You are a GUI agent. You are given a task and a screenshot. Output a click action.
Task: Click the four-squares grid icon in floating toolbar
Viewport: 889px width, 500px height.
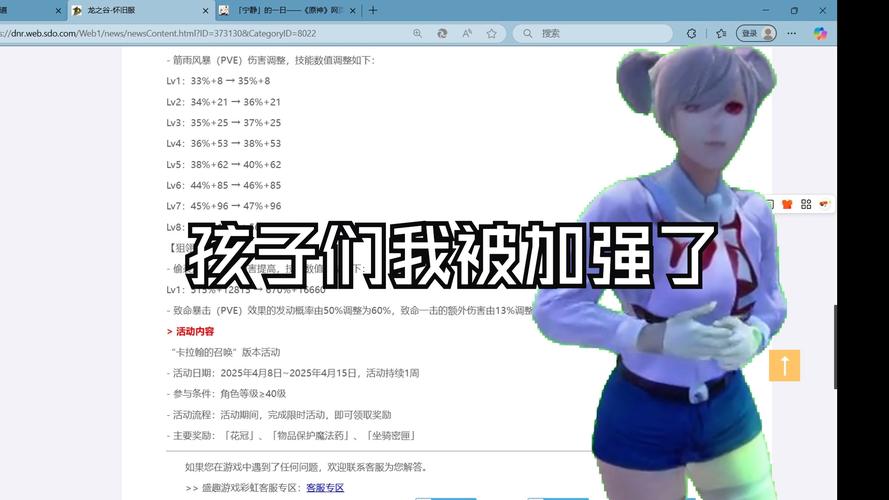point(806,204)
